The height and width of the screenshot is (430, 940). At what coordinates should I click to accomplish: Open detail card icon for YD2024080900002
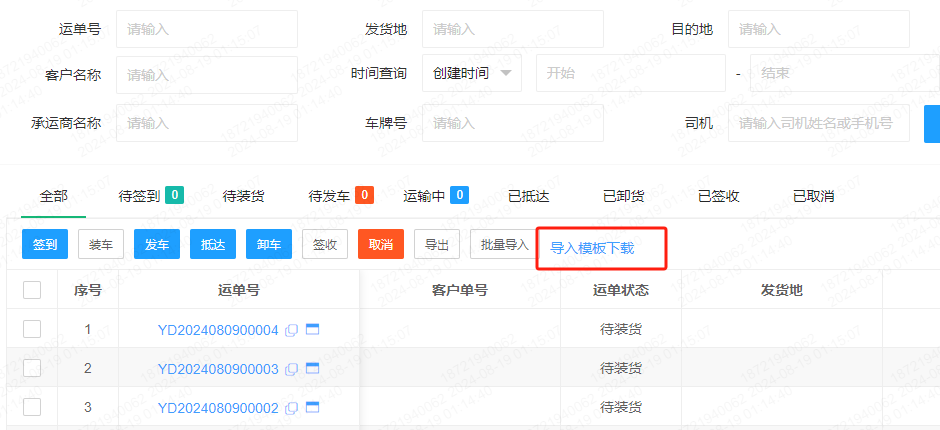coord(312,407)
